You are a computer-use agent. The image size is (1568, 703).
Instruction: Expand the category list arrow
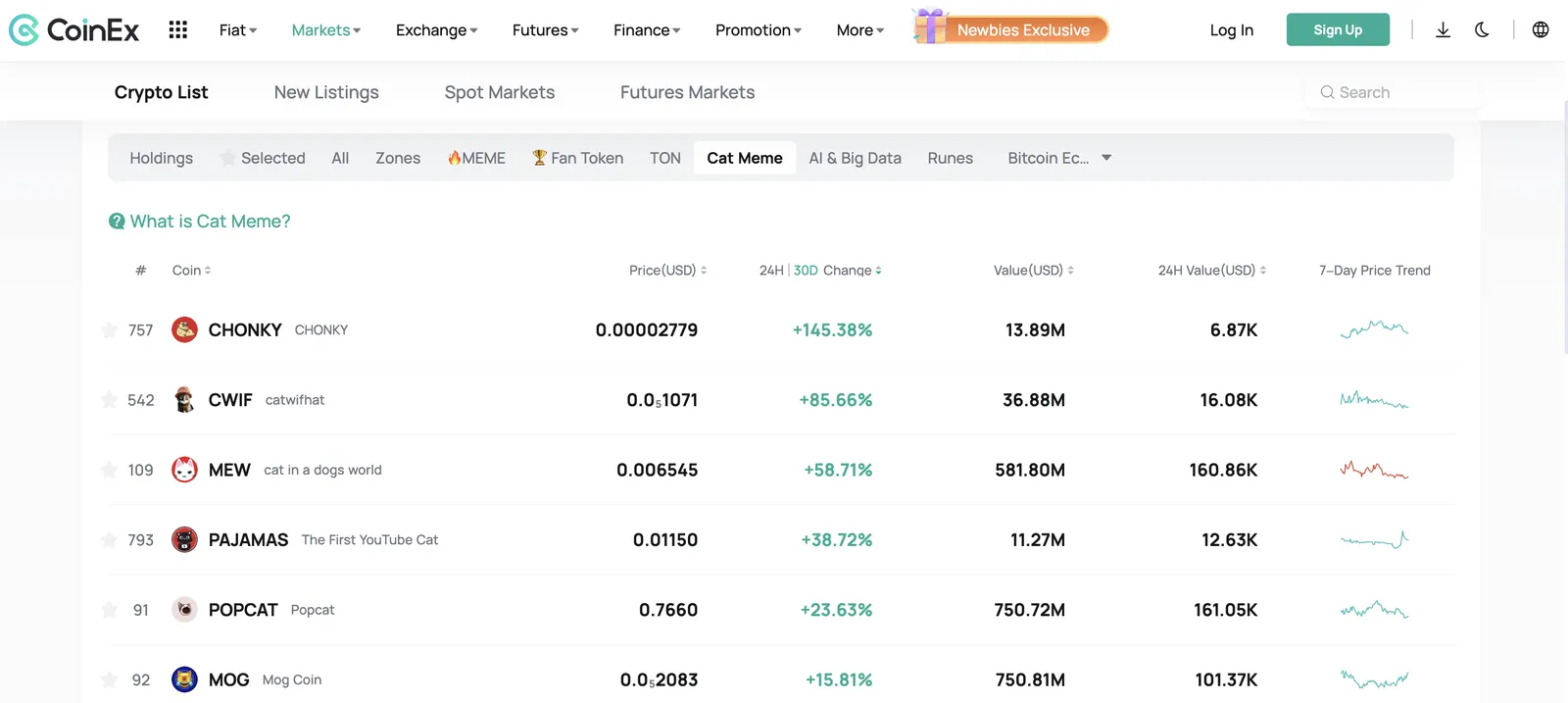click(1106, 158)
